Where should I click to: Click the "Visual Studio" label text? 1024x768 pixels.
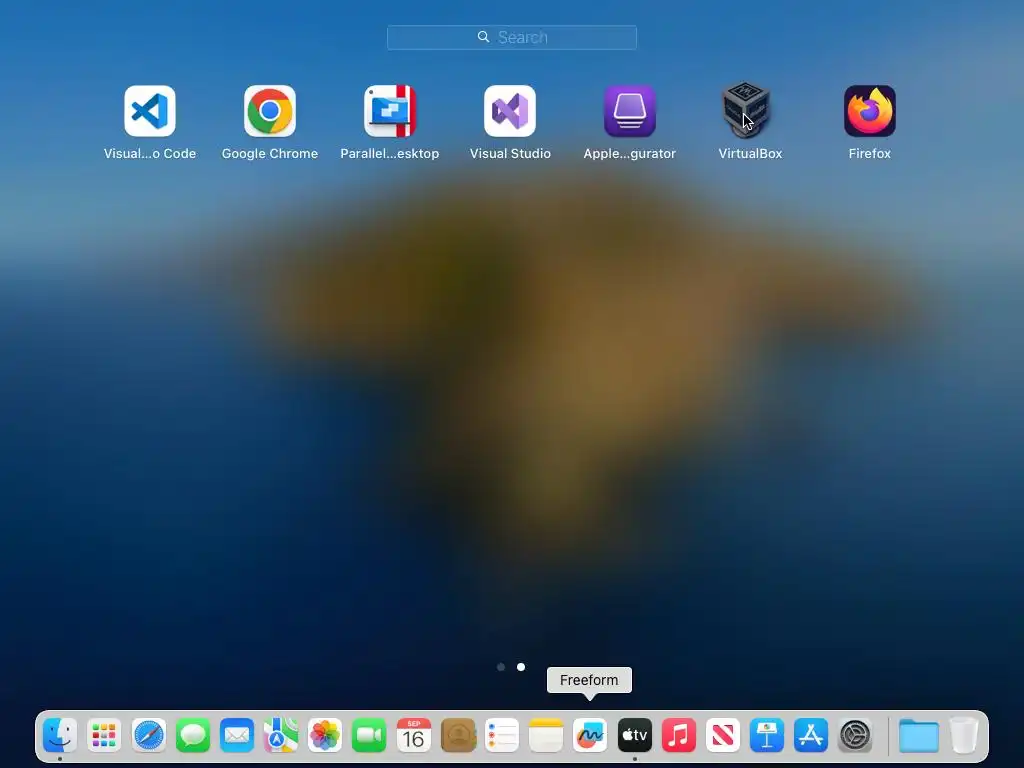click(x=510, y=153)
